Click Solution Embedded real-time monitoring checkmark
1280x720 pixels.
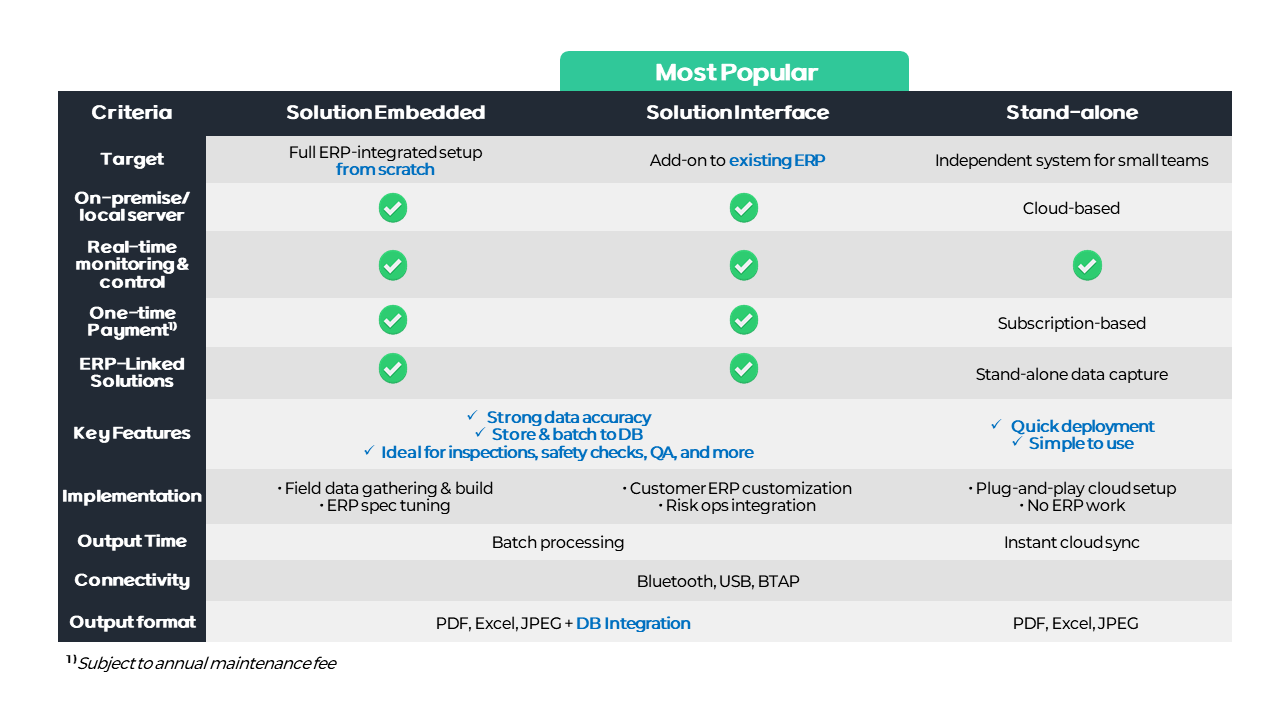click(393, 265)
